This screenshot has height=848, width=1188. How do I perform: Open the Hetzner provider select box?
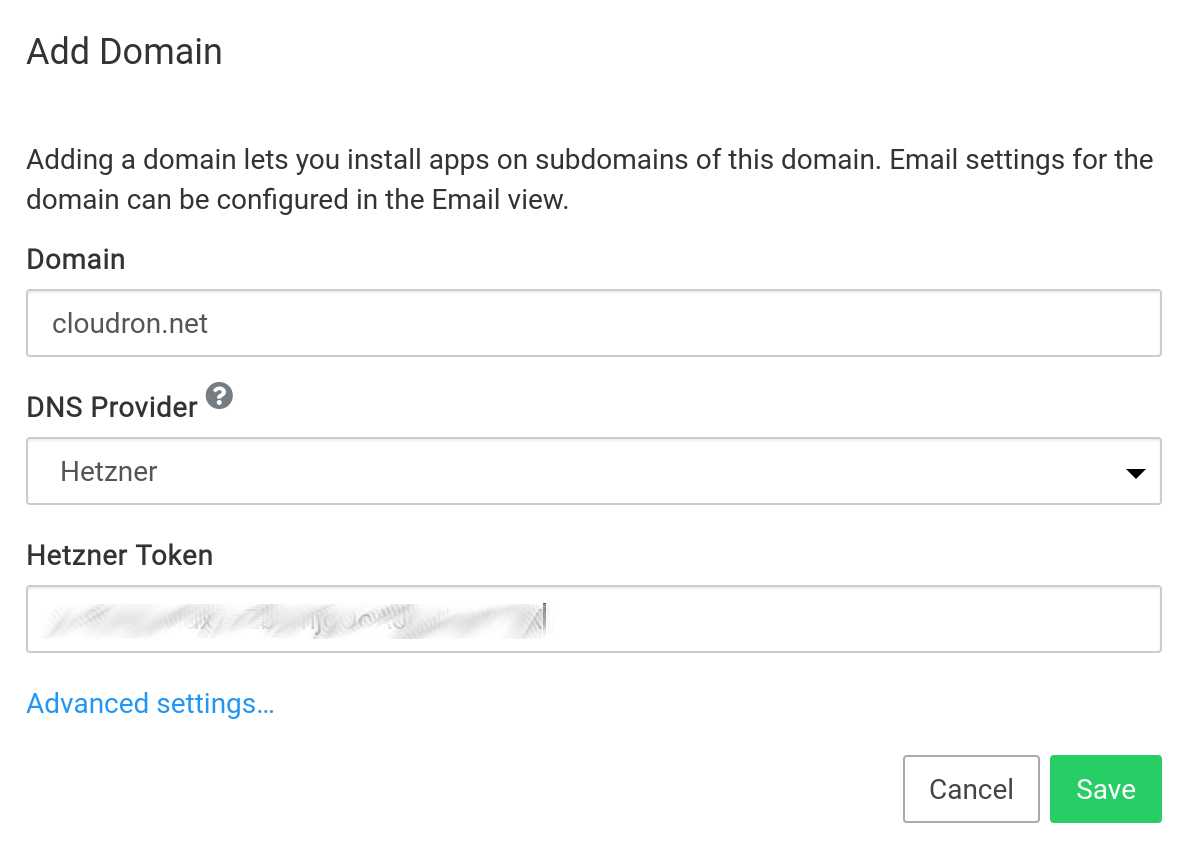tap(593, 471)
